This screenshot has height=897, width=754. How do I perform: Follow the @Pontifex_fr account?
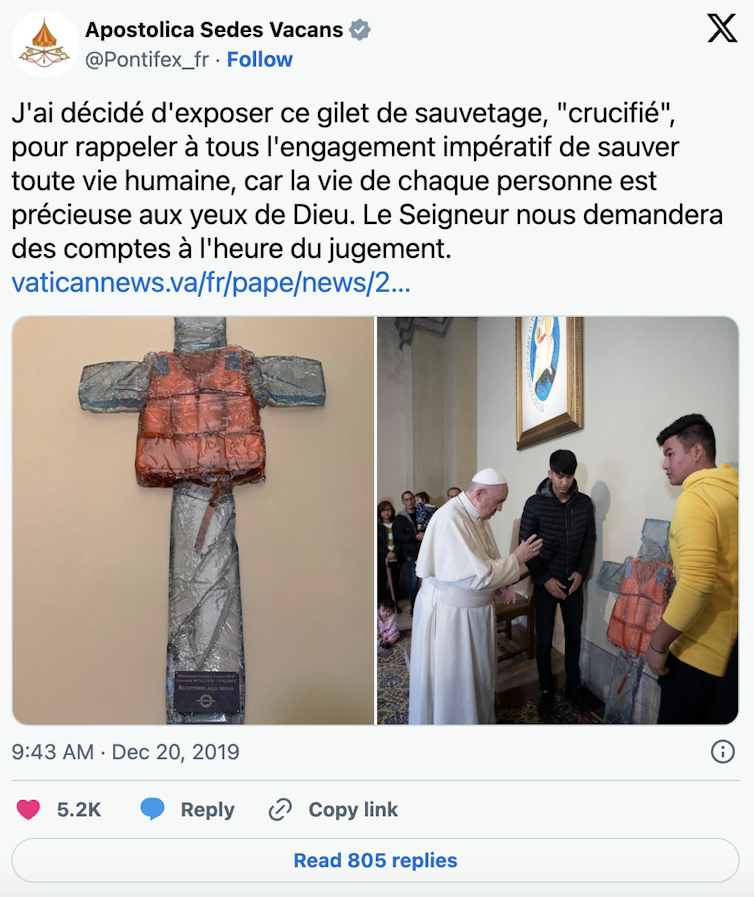260,59
